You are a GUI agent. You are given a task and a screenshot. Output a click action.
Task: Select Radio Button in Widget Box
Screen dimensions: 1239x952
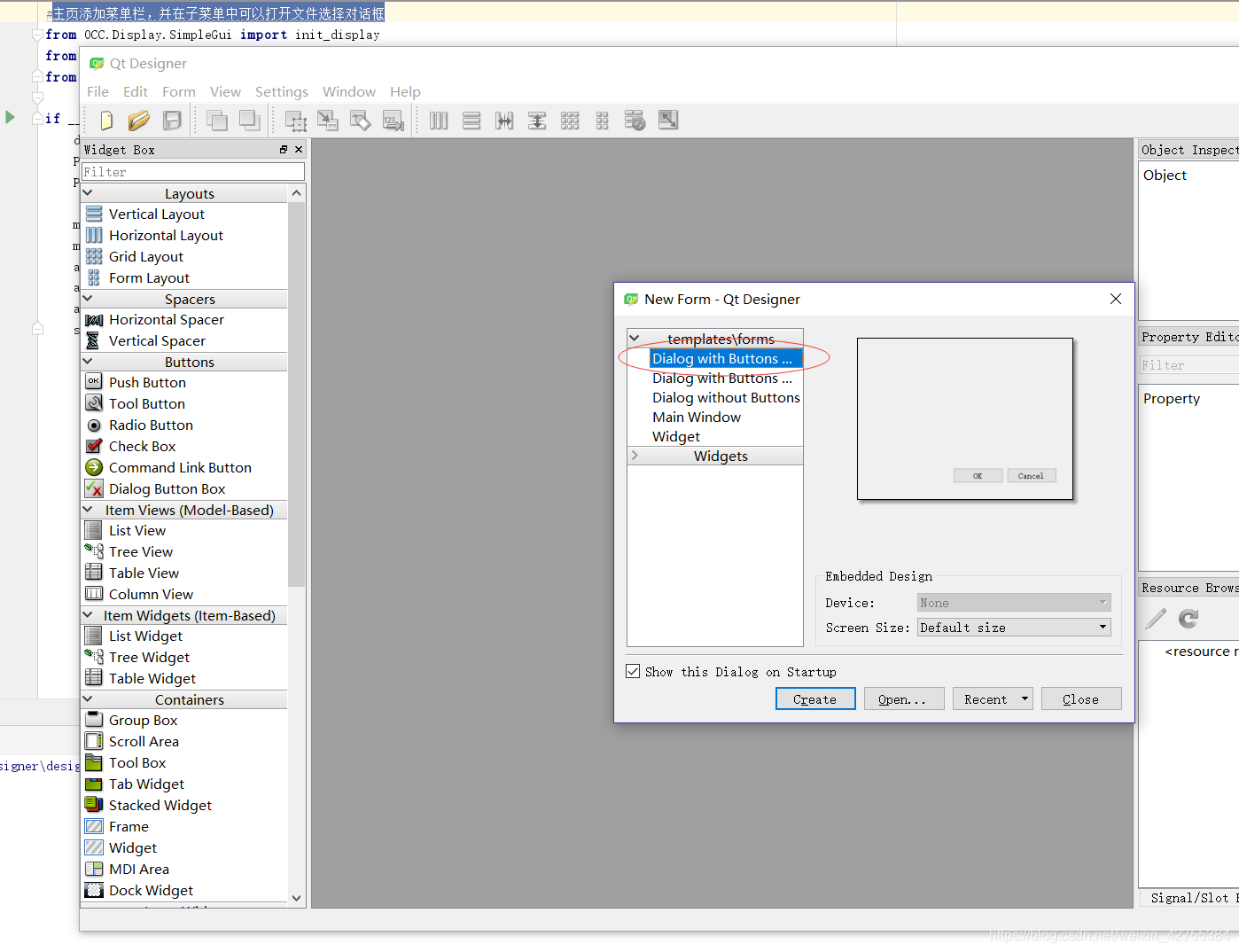click(151, 425)
